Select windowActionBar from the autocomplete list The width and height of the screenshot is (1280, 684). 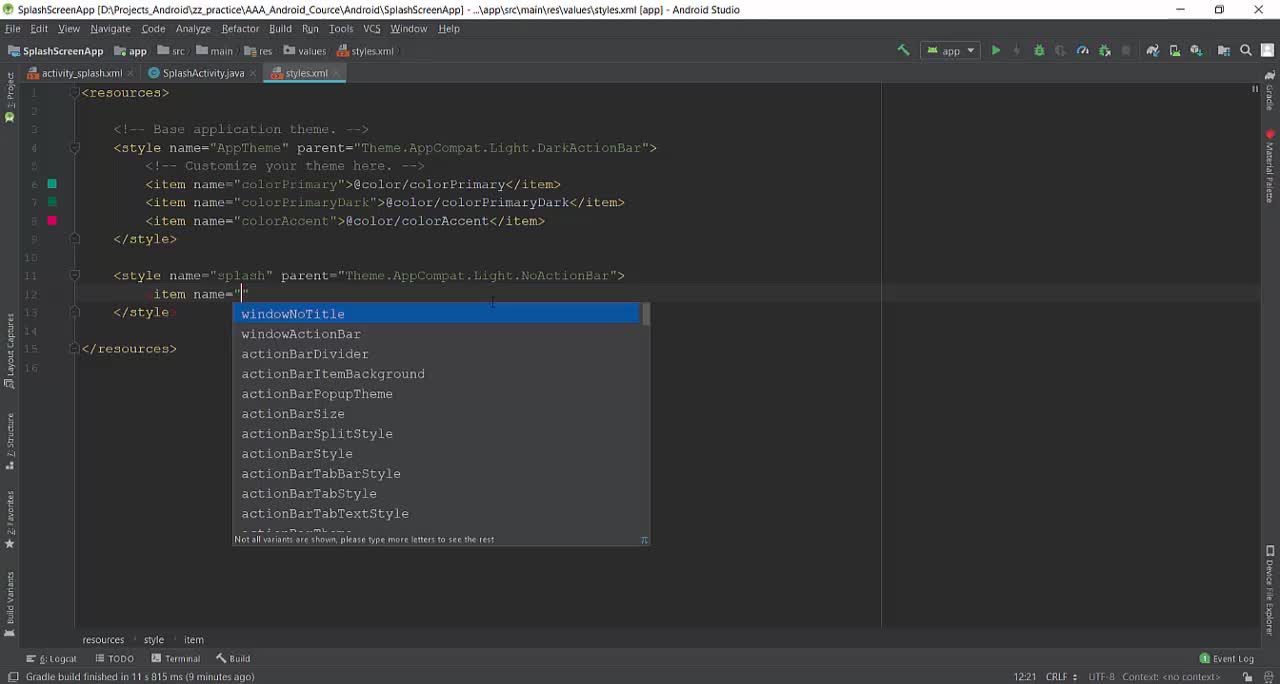tap(301, 334)
